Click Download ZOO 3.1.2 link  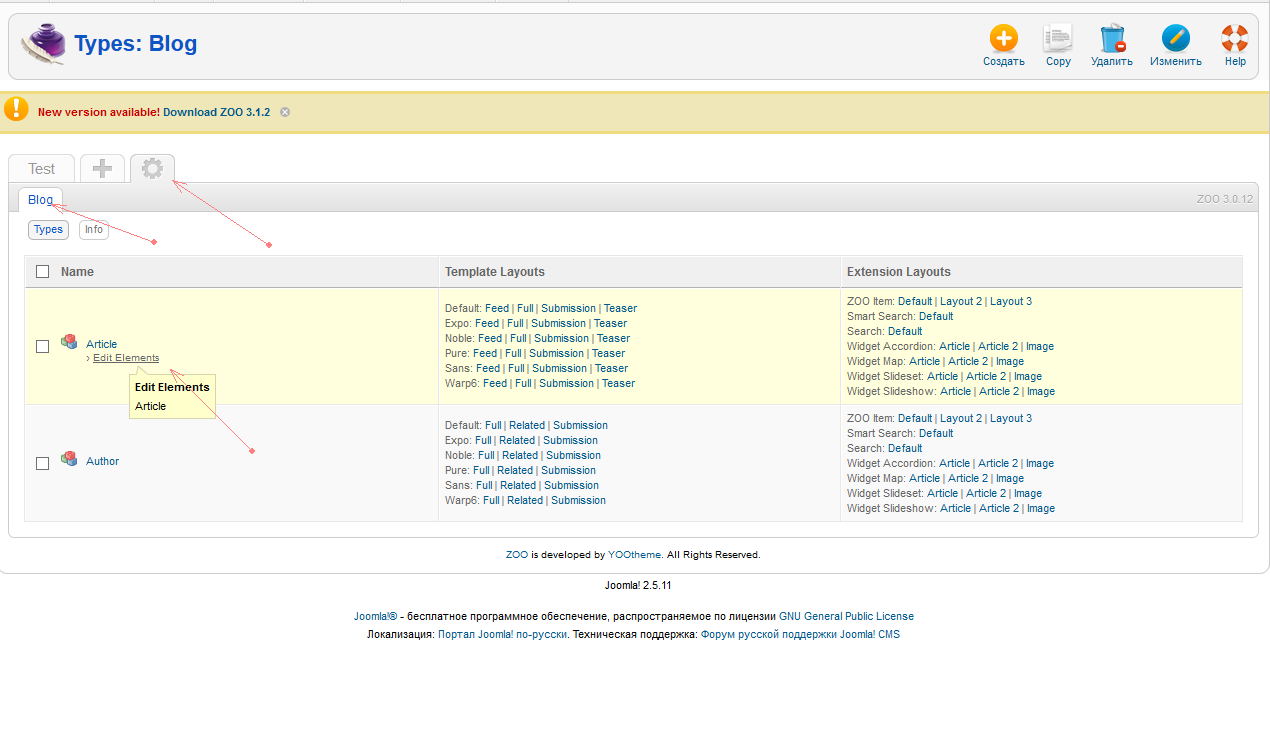click(216, 112)
